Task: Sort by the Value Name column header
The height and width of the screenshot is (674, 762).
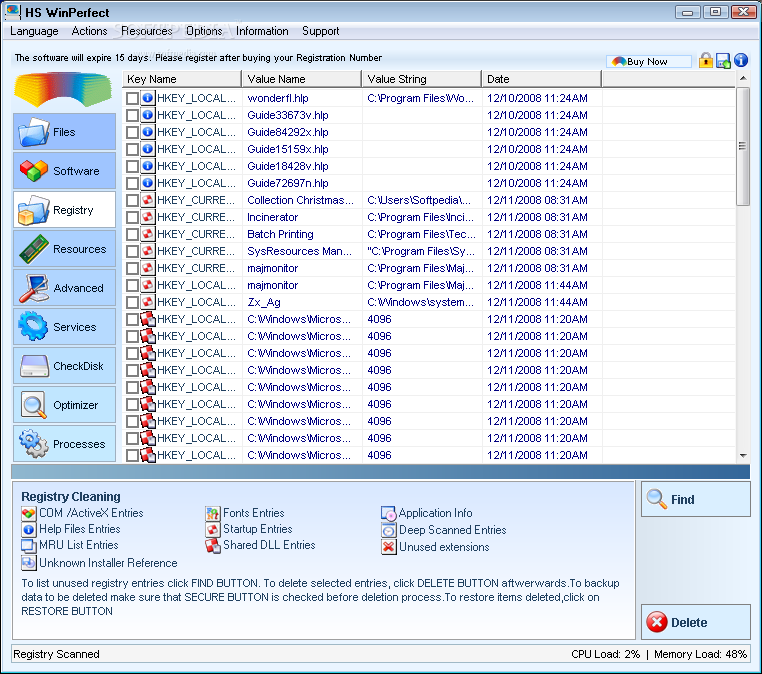Action: click(x=302, y=79)
